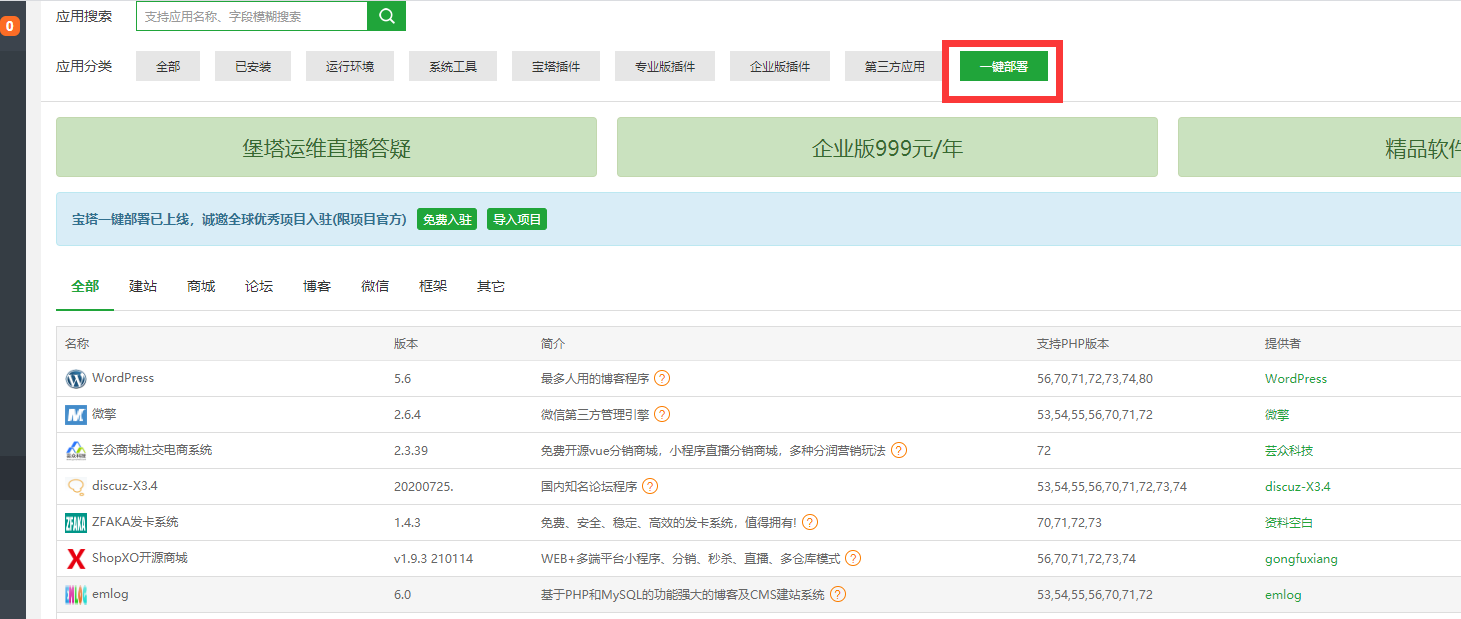Image resolution: width=1461 pixels, height=619 pixels.
Task: Select the green 一键部署 category button
Action: click(1004, 67)
